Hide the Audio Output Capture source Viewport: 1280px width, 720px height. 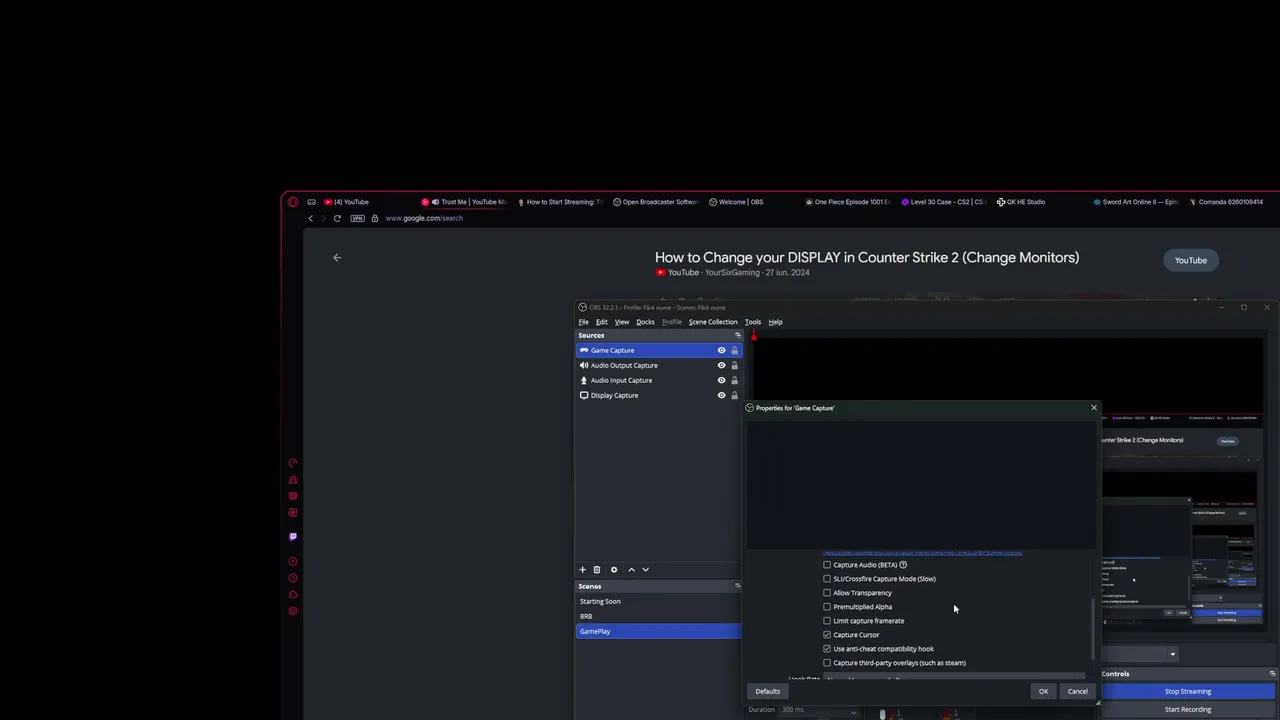point(721,366)
